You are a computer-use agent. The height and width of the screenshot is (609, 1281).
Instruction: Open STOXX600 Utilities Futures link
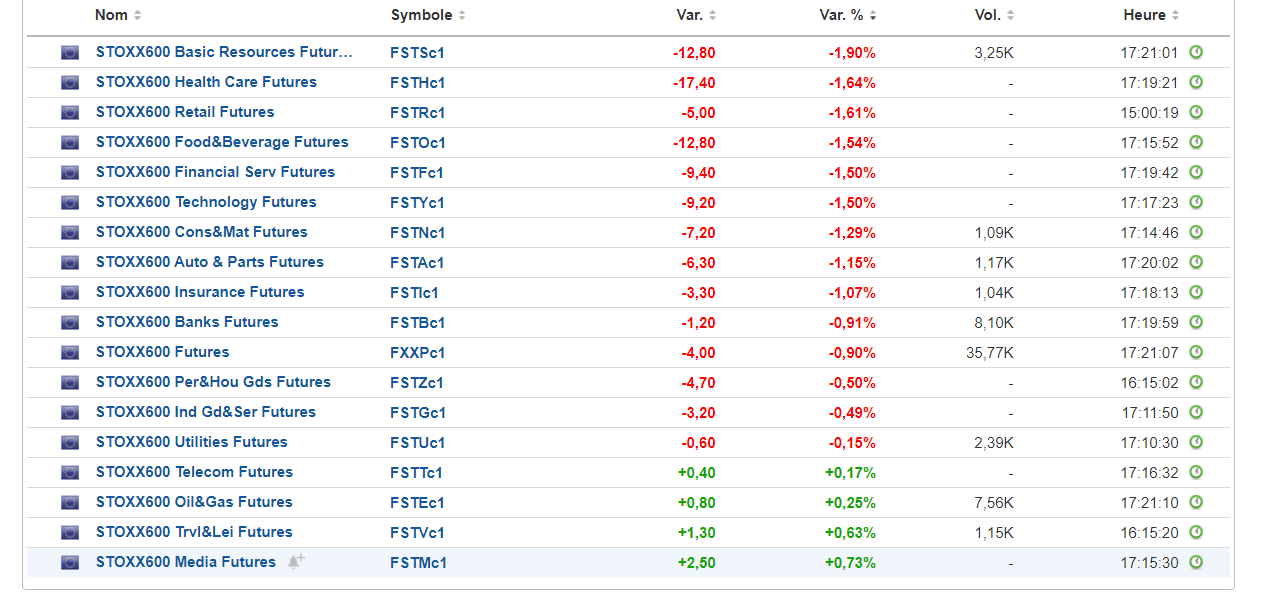point(192,442)
